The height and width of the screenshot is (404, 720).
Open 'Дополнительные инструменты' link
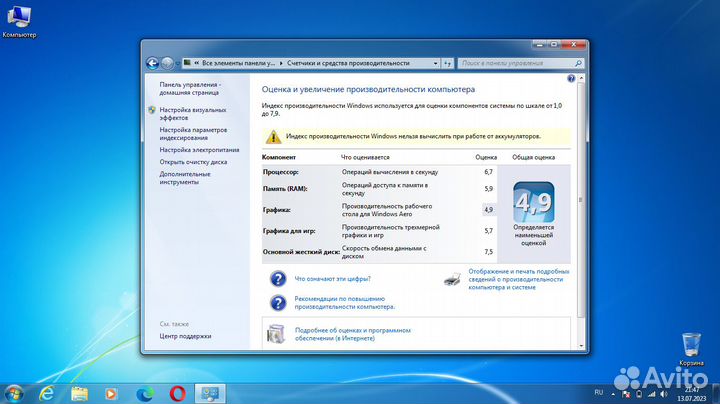click(x=185, y=178)
